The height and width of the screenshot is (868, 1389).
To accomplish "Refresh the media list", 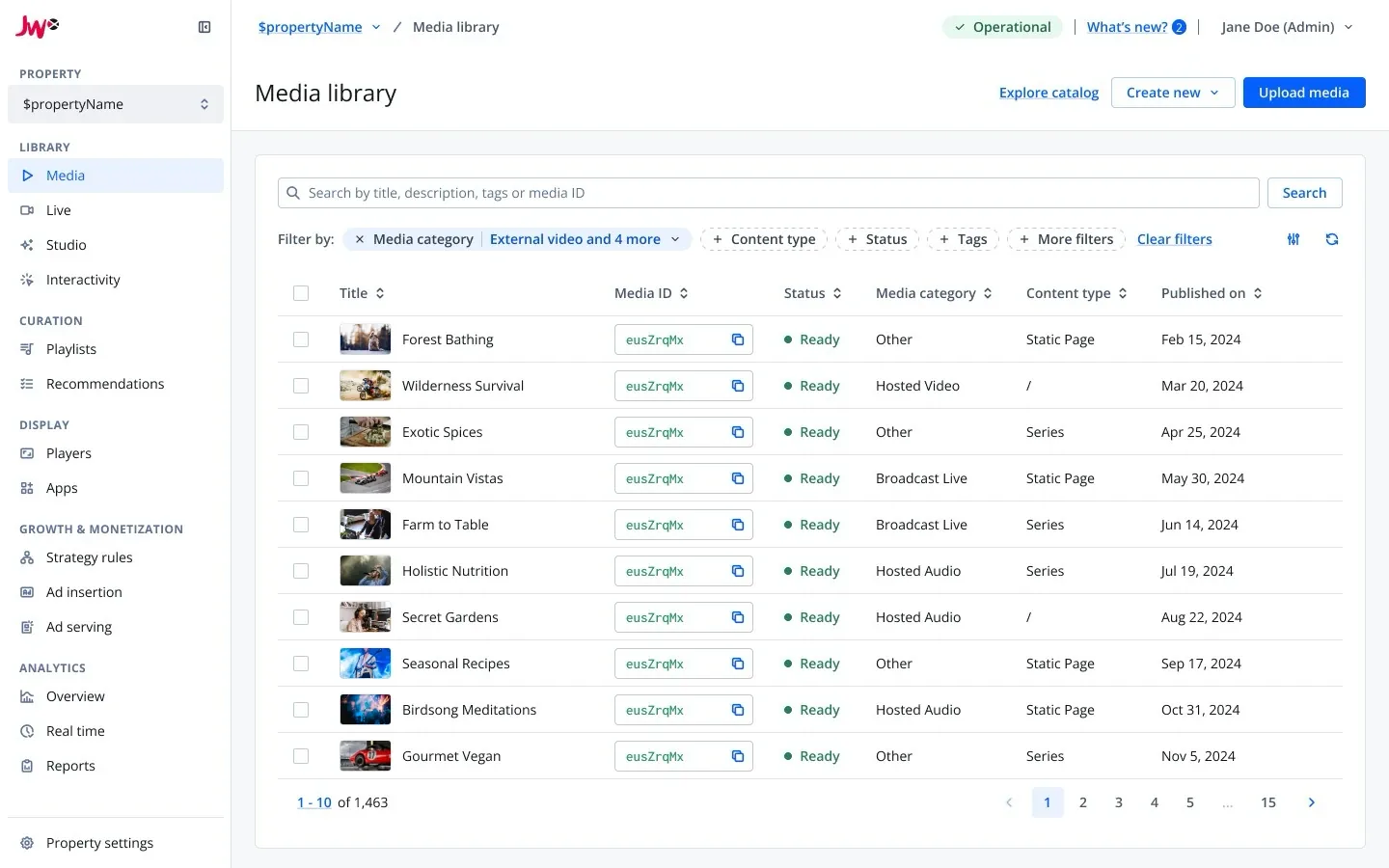I will 1332,239.
